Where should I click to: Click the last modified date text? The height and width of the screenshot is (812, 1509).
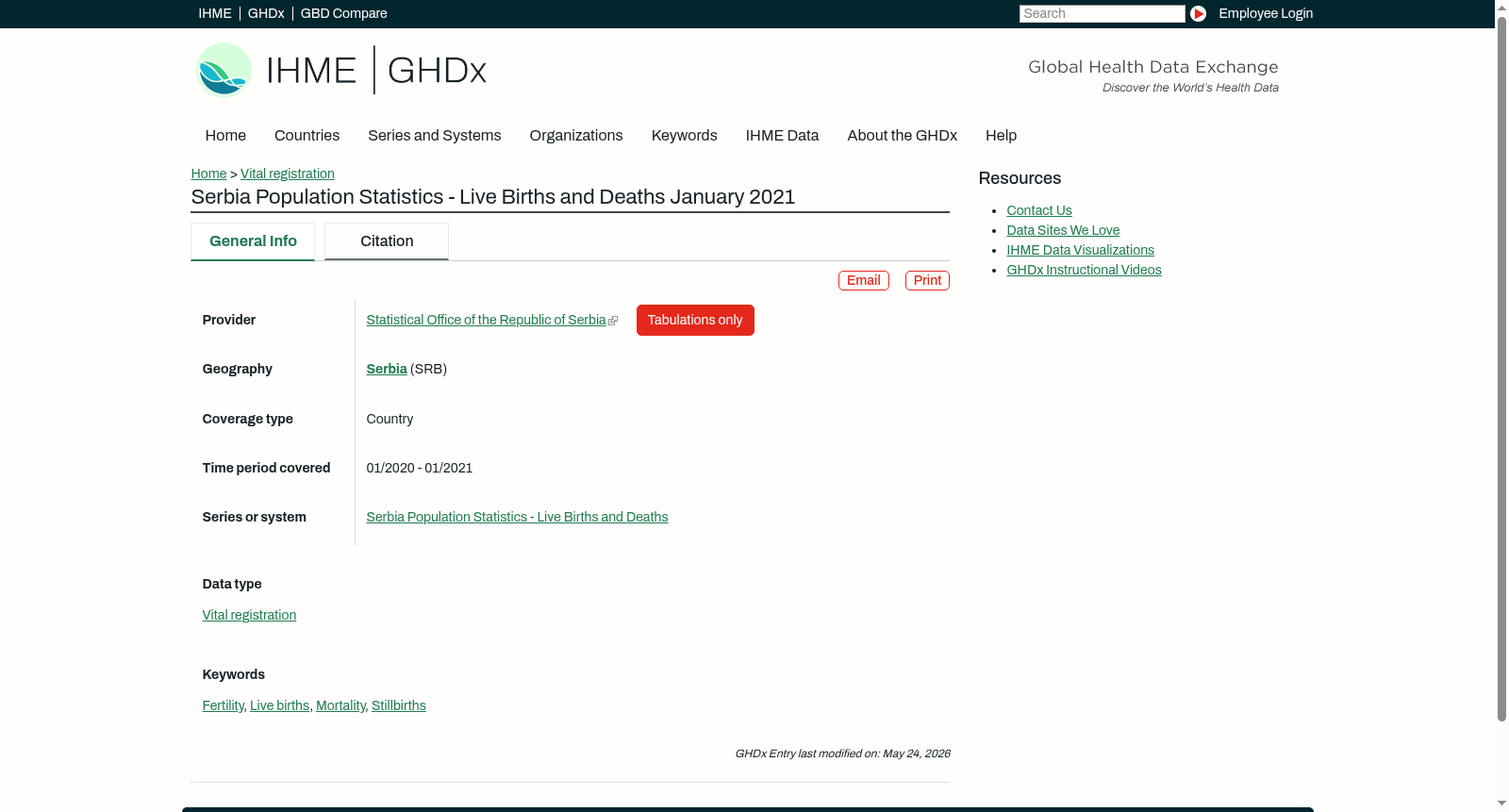click(x=842, y=754)
